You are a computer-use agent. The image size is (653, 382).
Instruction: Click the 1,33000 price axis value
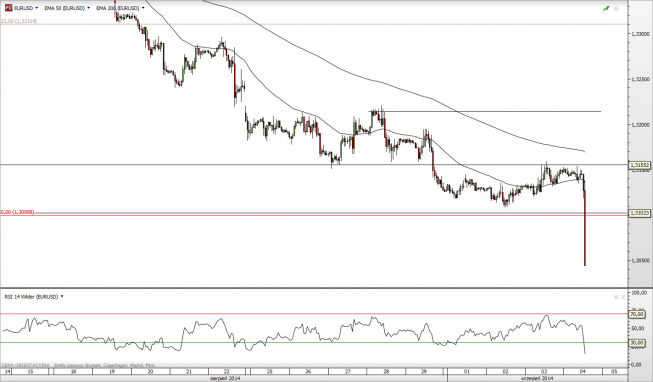click(x=641, y=34)
